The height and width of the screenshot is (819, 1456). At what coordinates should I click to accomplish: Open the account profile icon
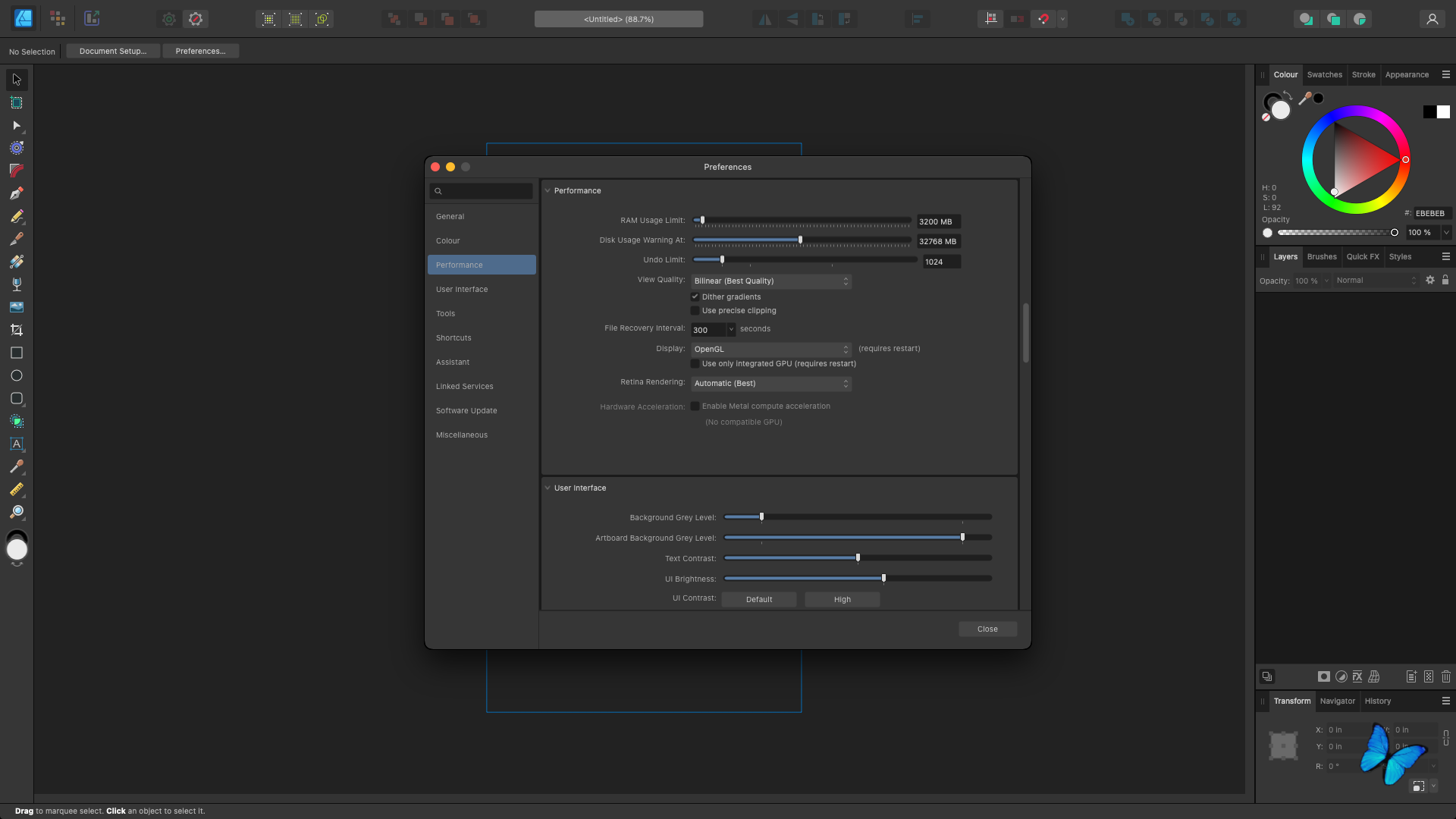[x=1432, y=19]
